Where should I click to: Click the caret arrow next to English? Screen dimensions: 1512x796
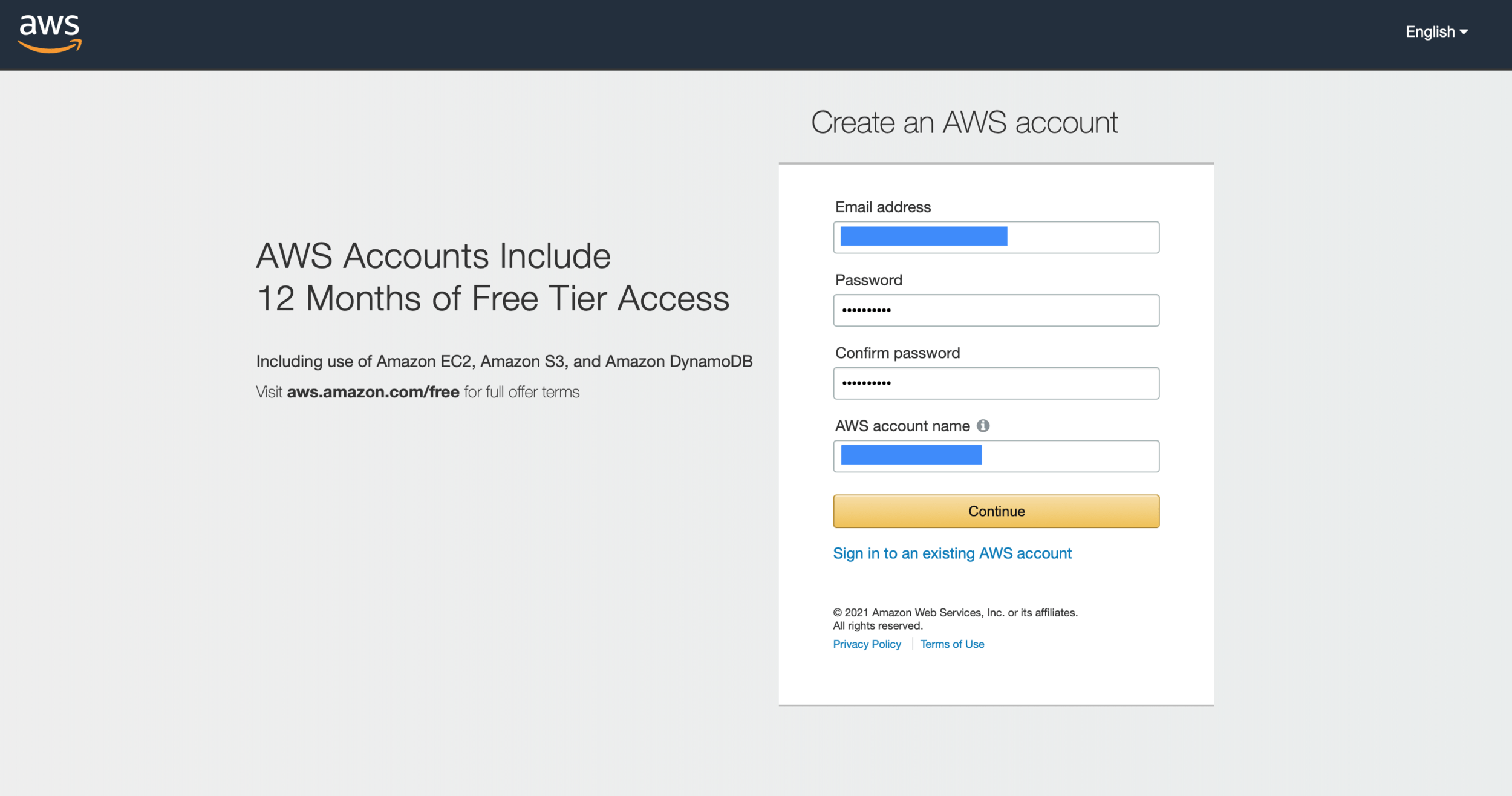coord(1464,32)
